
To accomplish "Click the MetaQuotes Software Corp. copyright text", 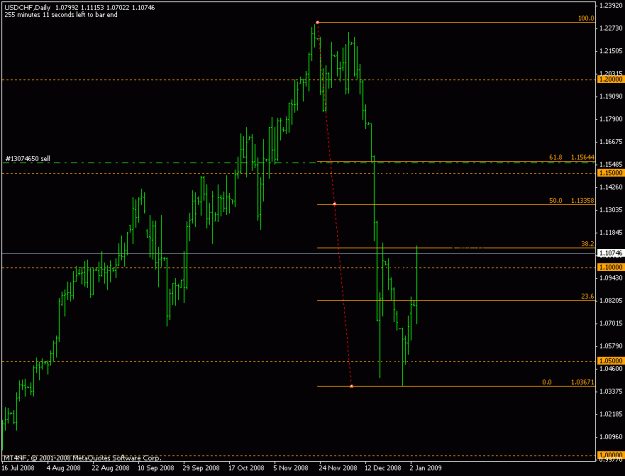I will (x=81, y=458).
